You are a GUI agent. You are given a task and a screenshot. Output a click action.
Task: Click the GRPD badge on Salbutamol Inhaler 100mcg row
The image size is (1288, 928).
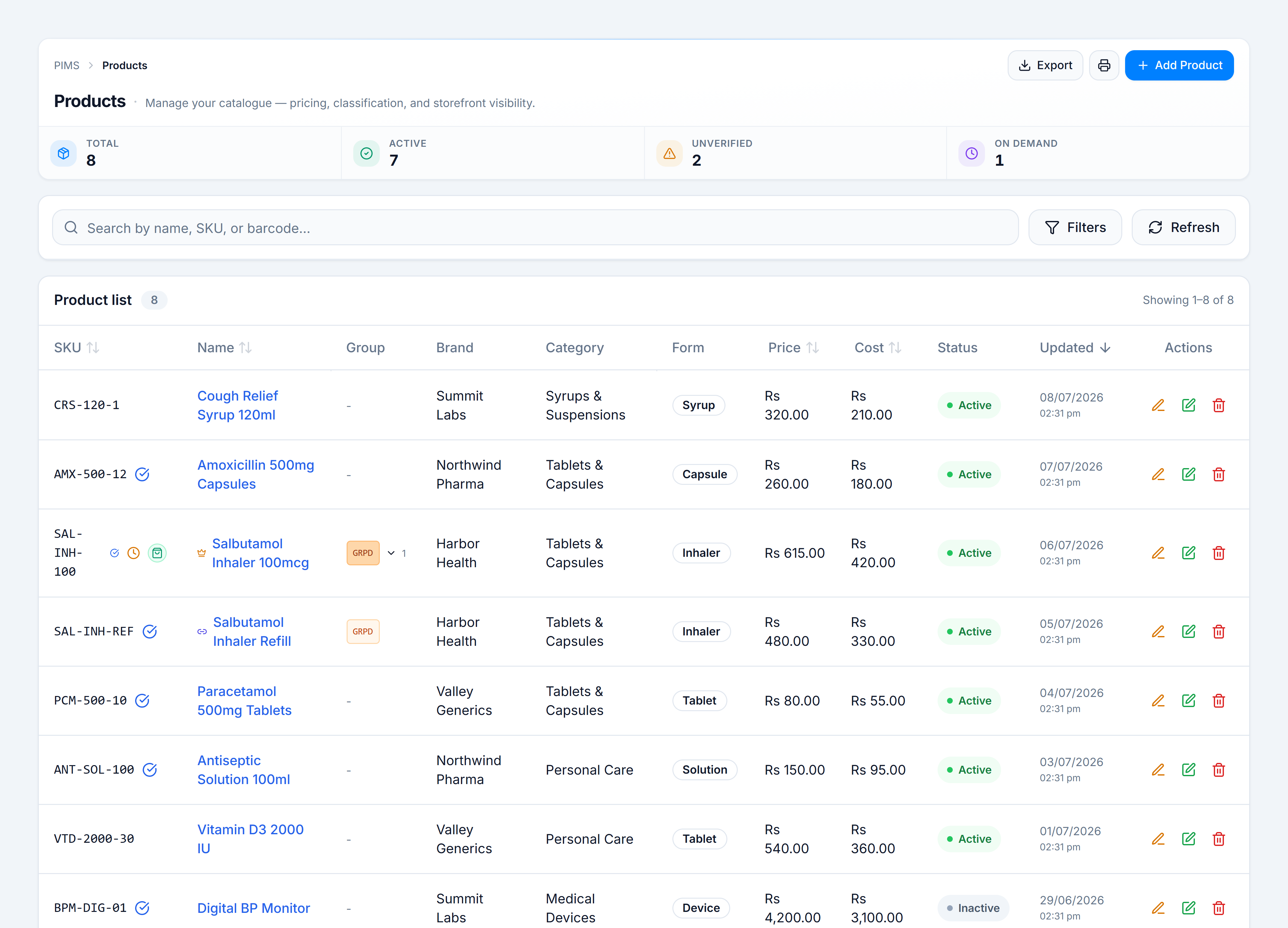click(363, 553)
